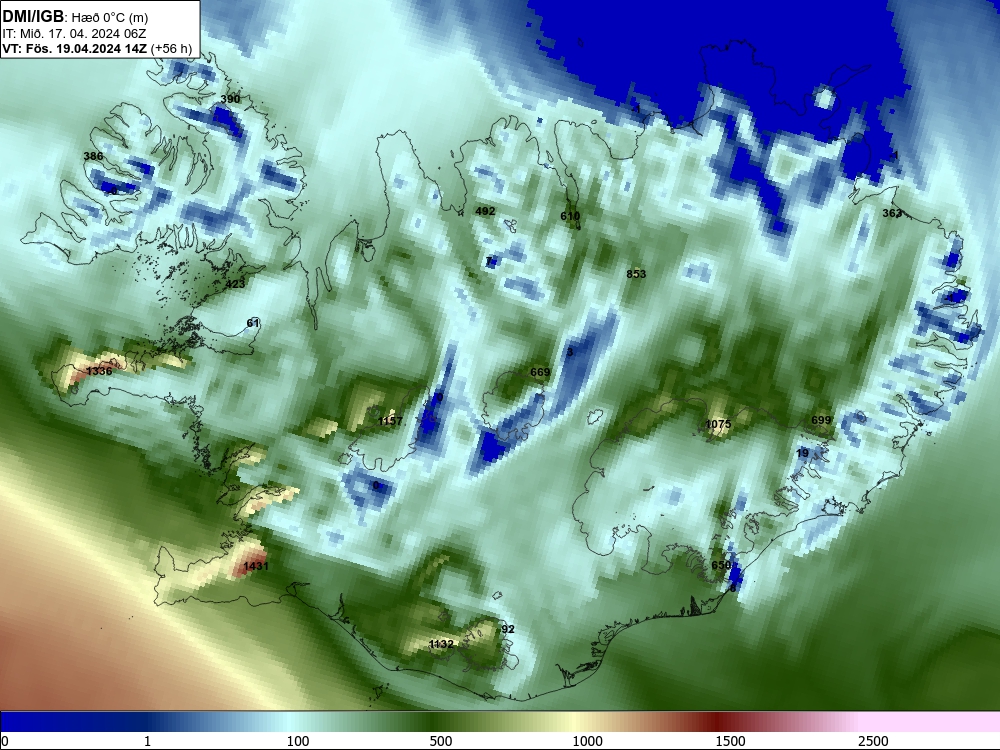Click the map value 492

point(485,211)
